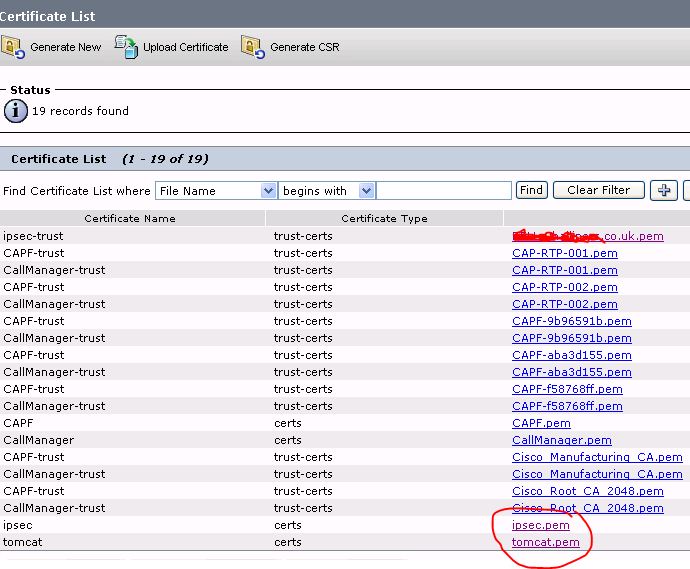The image size is (690, 569).
Task: Sort by Certificate Type column header
Action: pyautogui.click(x=384, y=218)
